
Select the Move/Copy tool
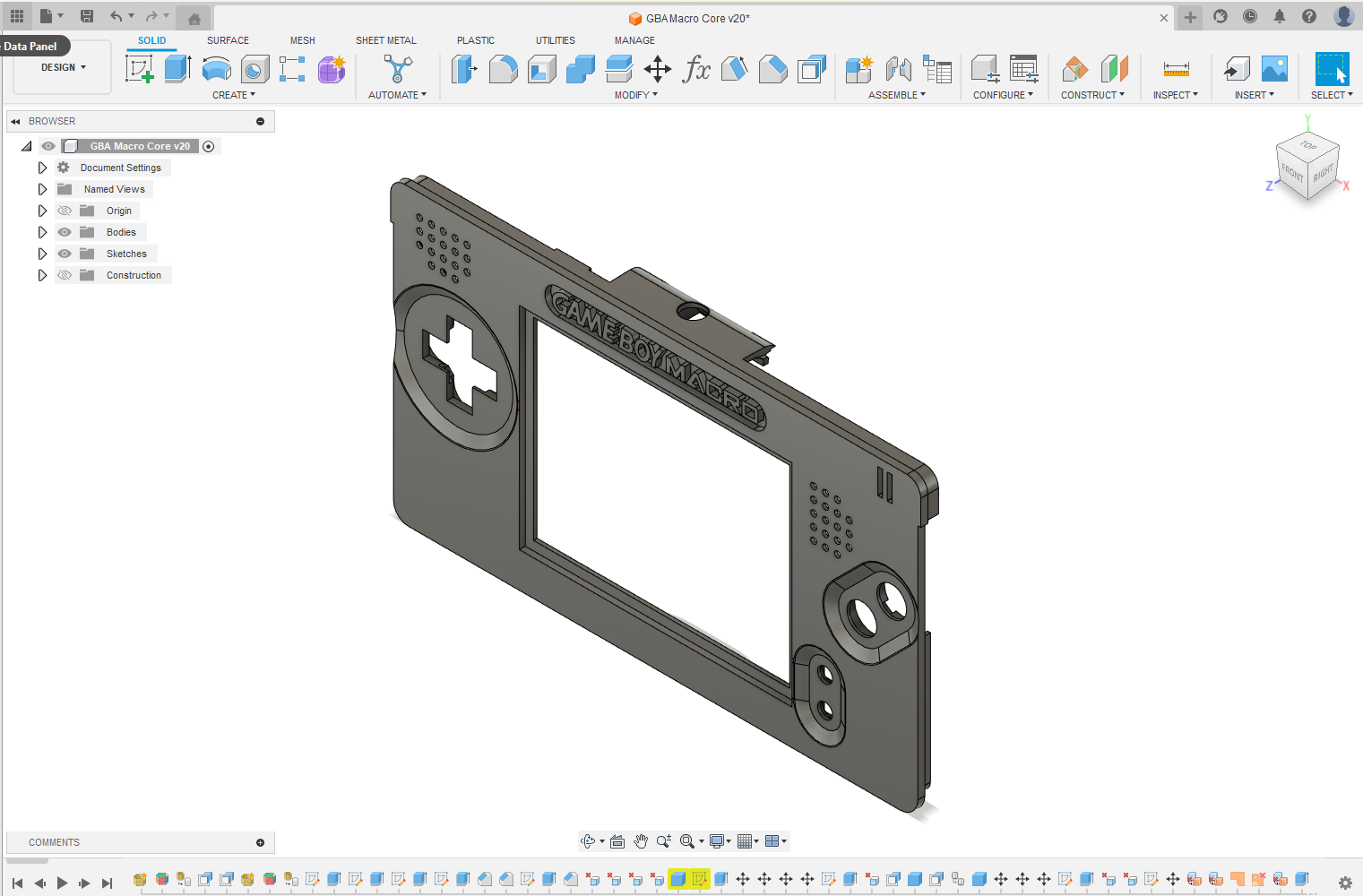(658, 69)
